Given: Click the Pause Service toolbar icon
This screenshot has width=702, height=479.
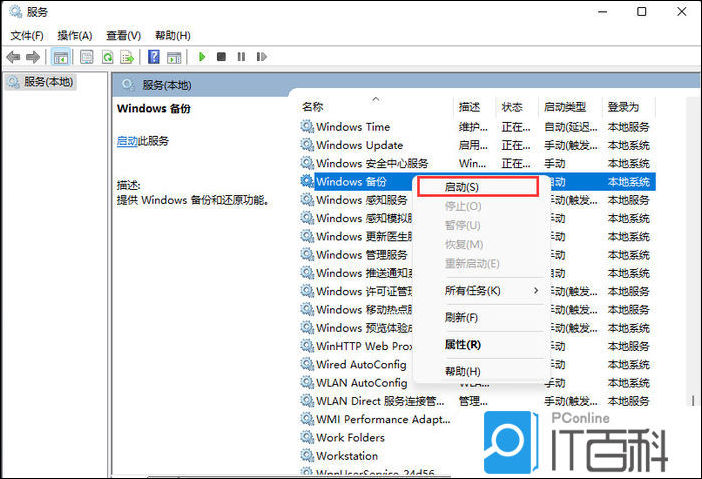Looking at the screenshot, I should click(x=241, y=57).
